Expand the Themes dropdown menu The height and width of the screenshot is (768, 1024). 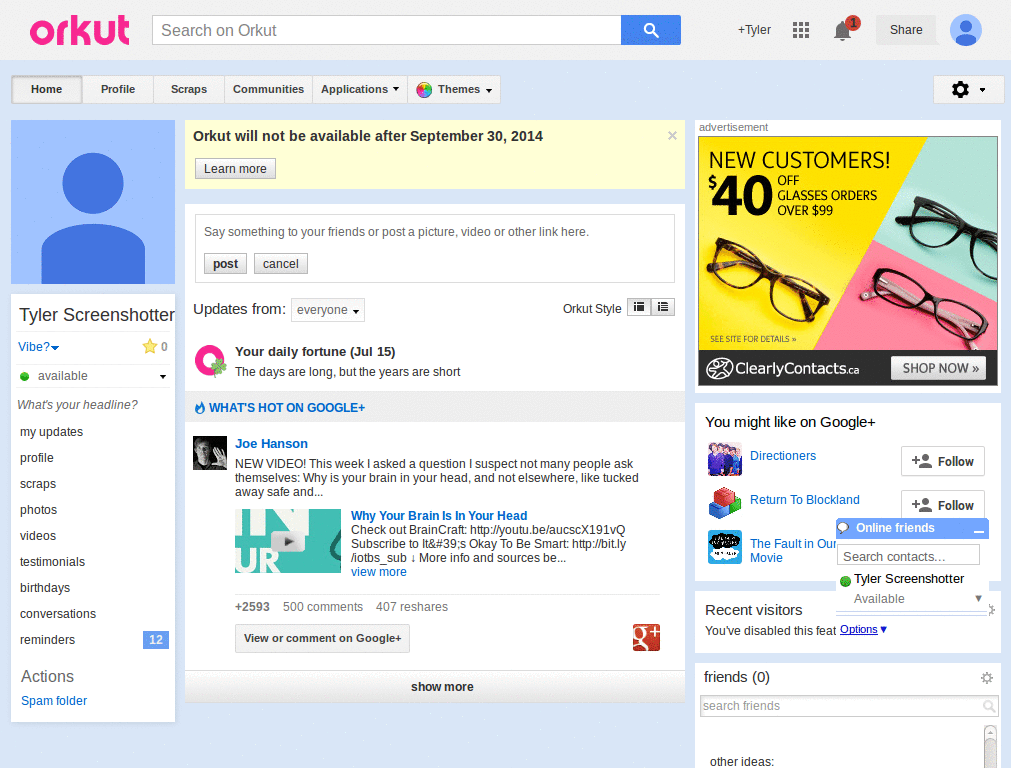tap(455, 89)
